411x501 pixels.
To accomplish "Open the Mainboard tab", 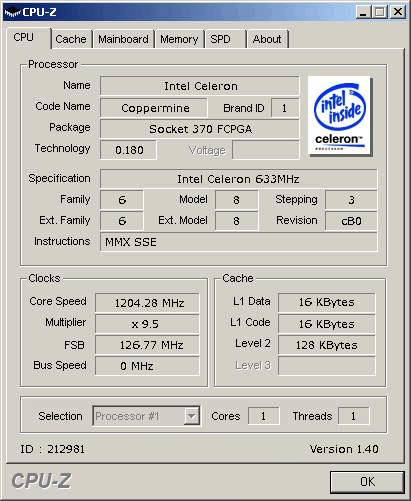I will 123,39.
